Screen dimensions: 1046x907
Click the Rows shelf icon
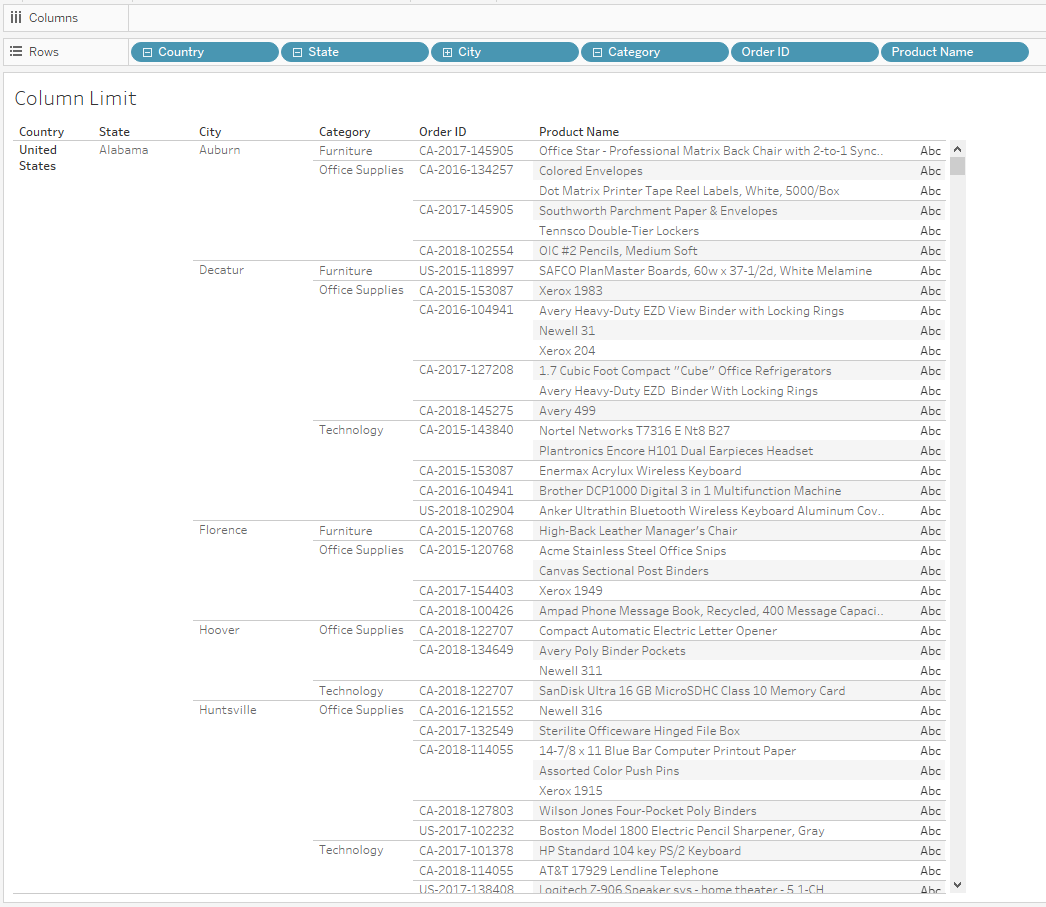16,51
